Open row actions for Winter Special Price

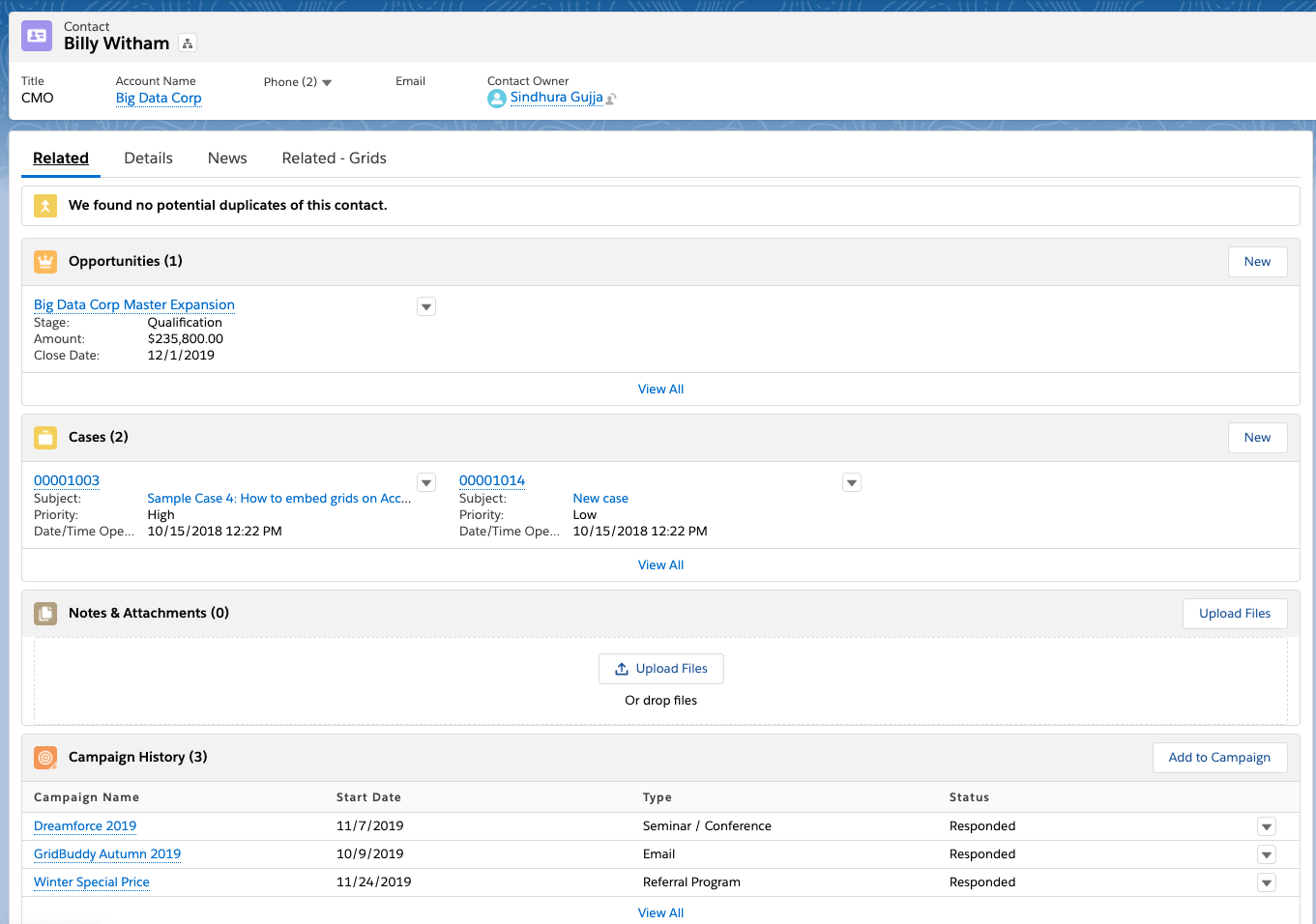[1267, 882]
